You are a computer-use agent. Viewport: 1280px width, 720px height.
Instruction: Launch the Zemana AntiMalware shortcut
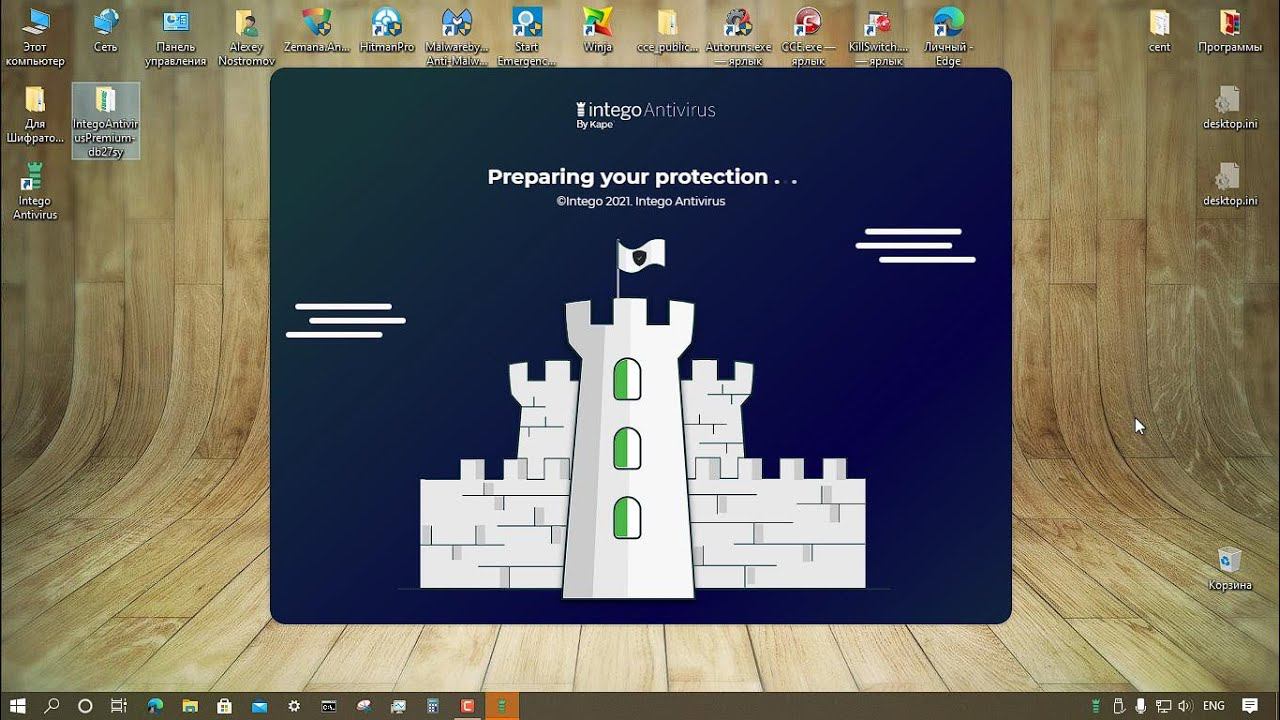[316, 30]
